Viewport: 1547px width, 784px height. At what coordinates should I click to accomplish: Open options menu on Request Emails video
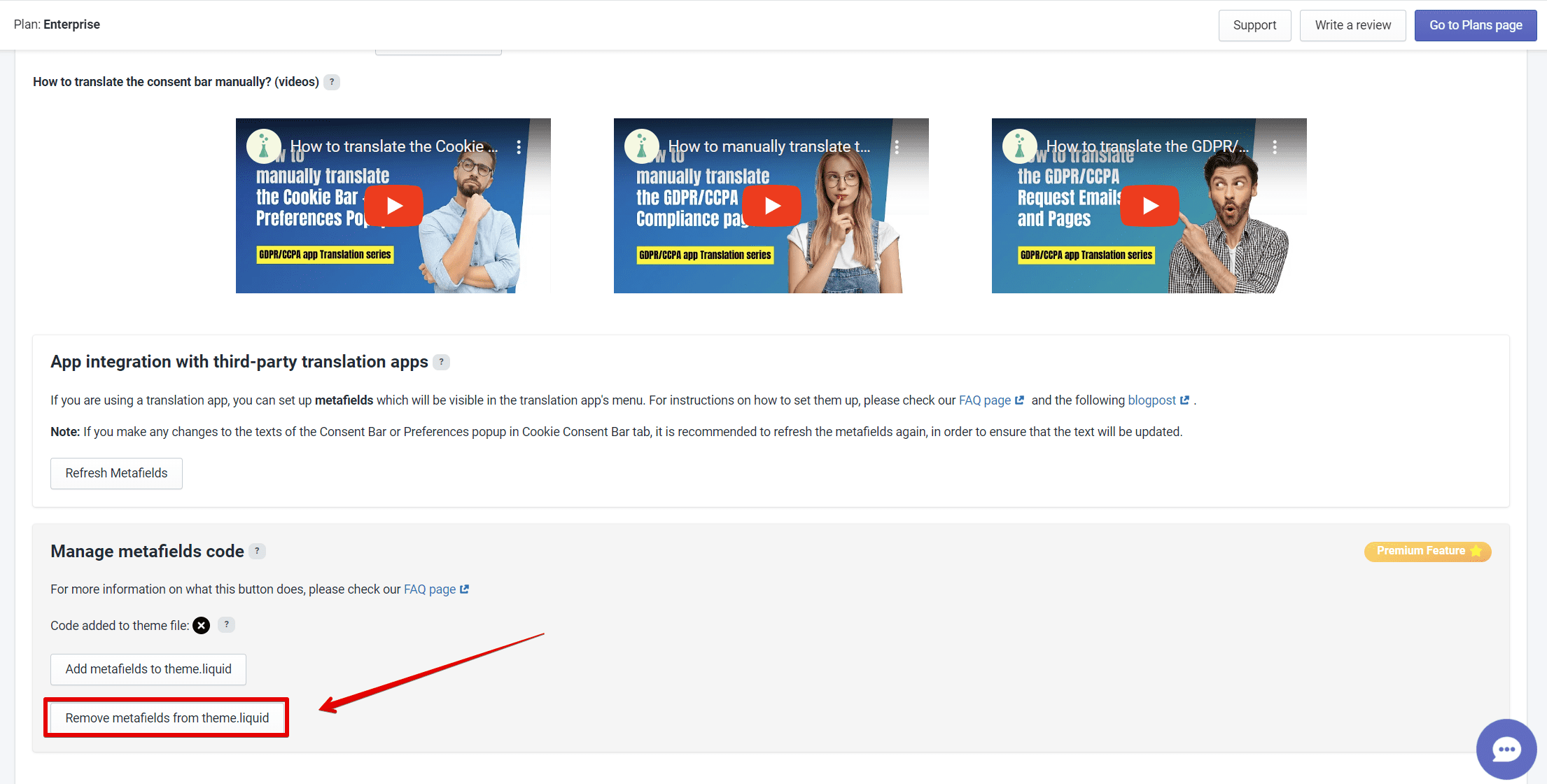1275,147
